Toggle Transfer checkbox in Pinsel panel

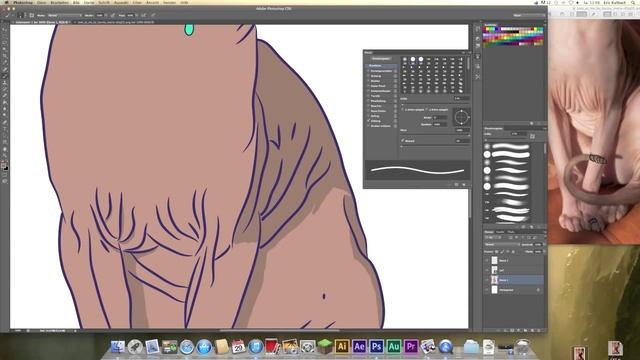[369, 96]
